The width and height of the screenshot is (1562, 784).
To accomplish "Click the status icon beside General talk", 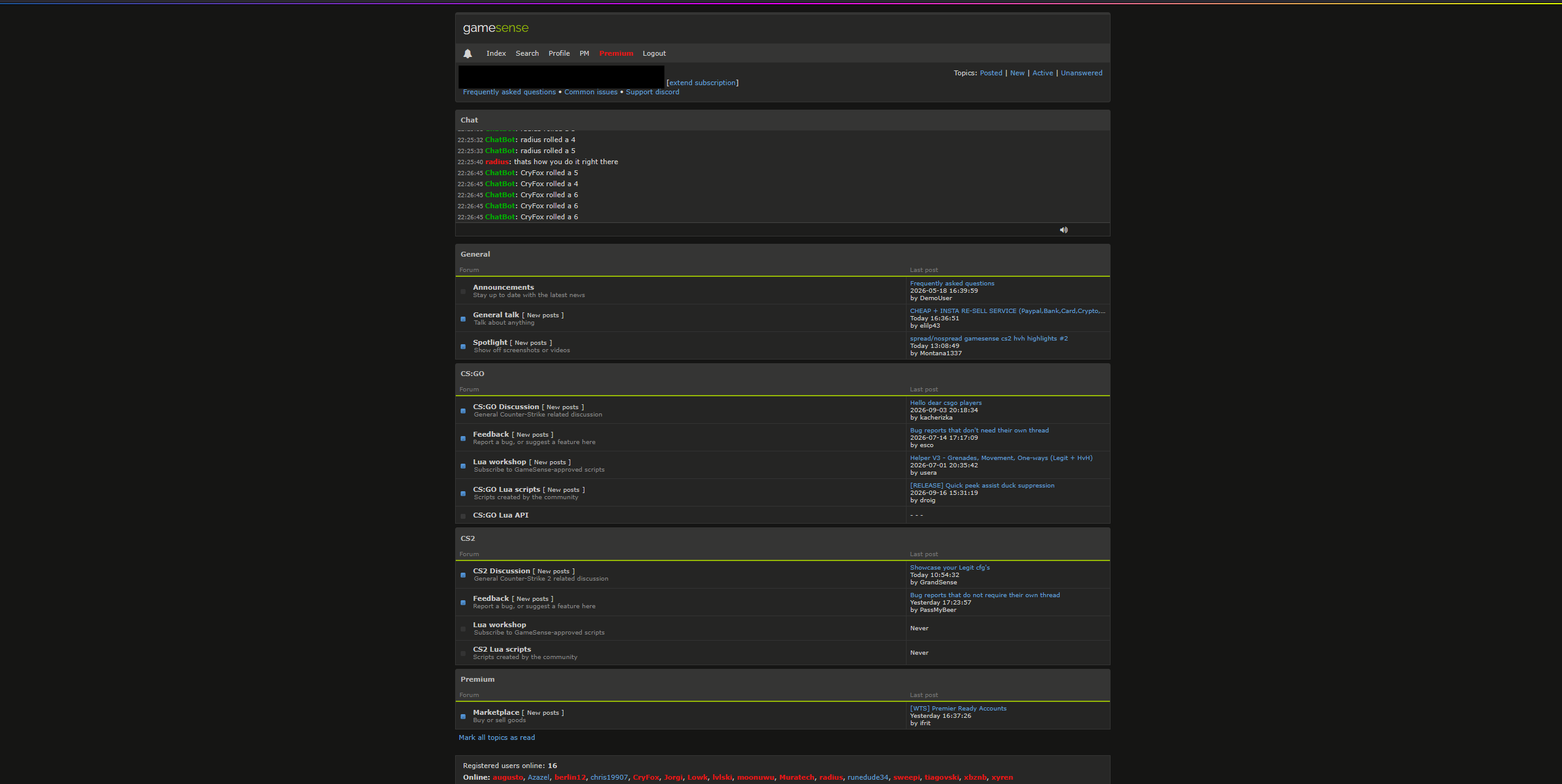I will click(x=463, y=319).
